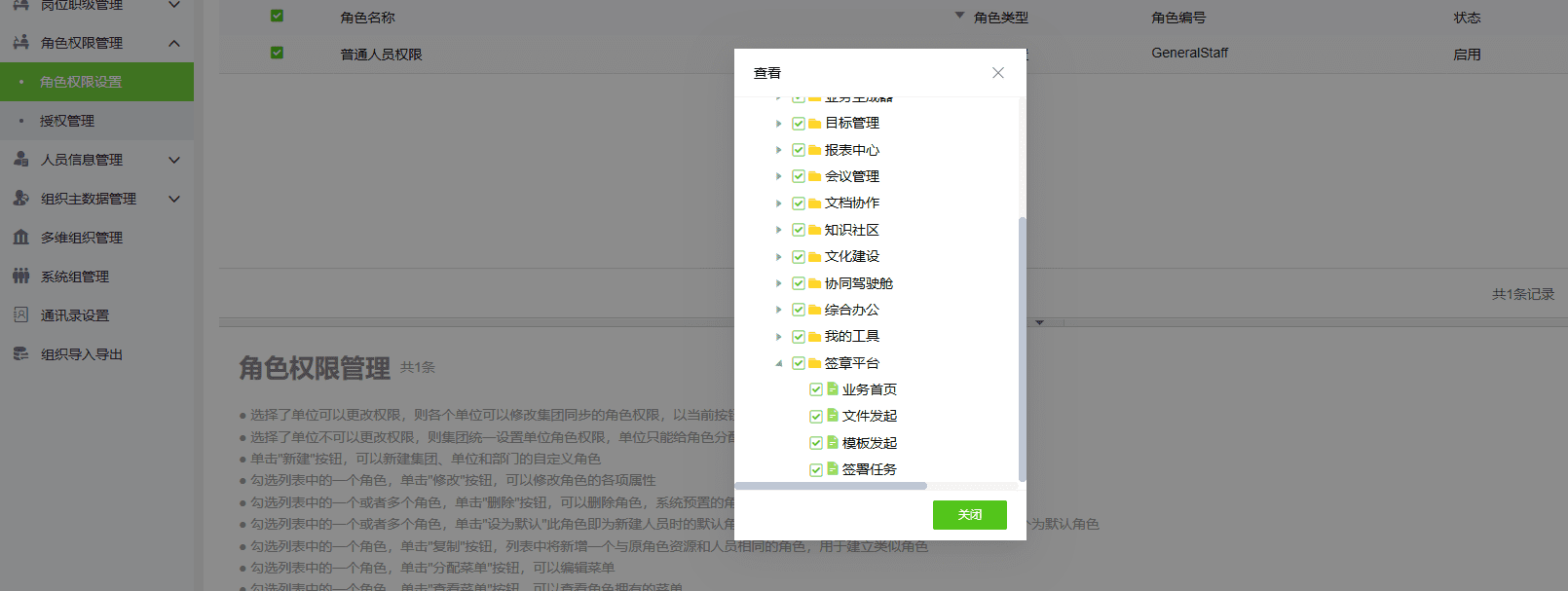Click 状态 column header

[x=1467, y=18]
